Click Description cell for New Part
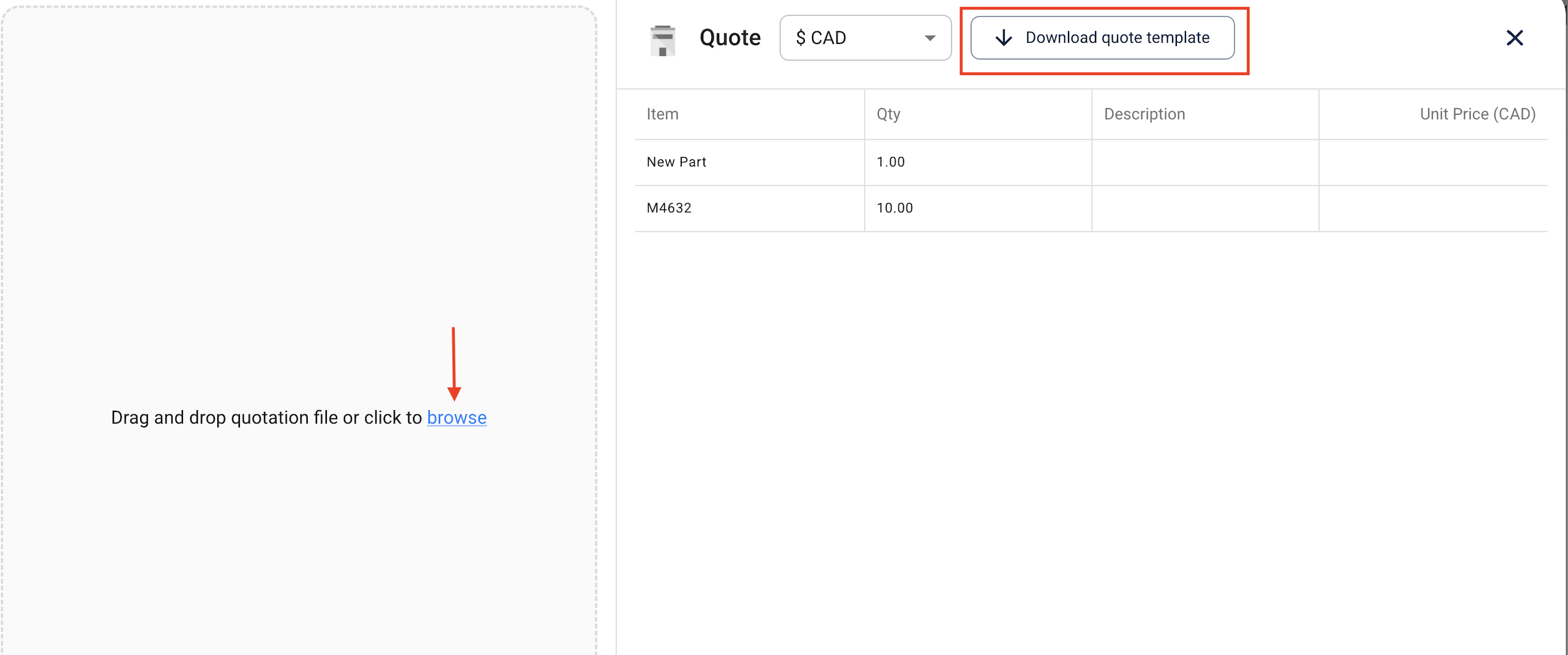The height and width of the screenshot is (655, 1568). click(x=1204, y=162)
